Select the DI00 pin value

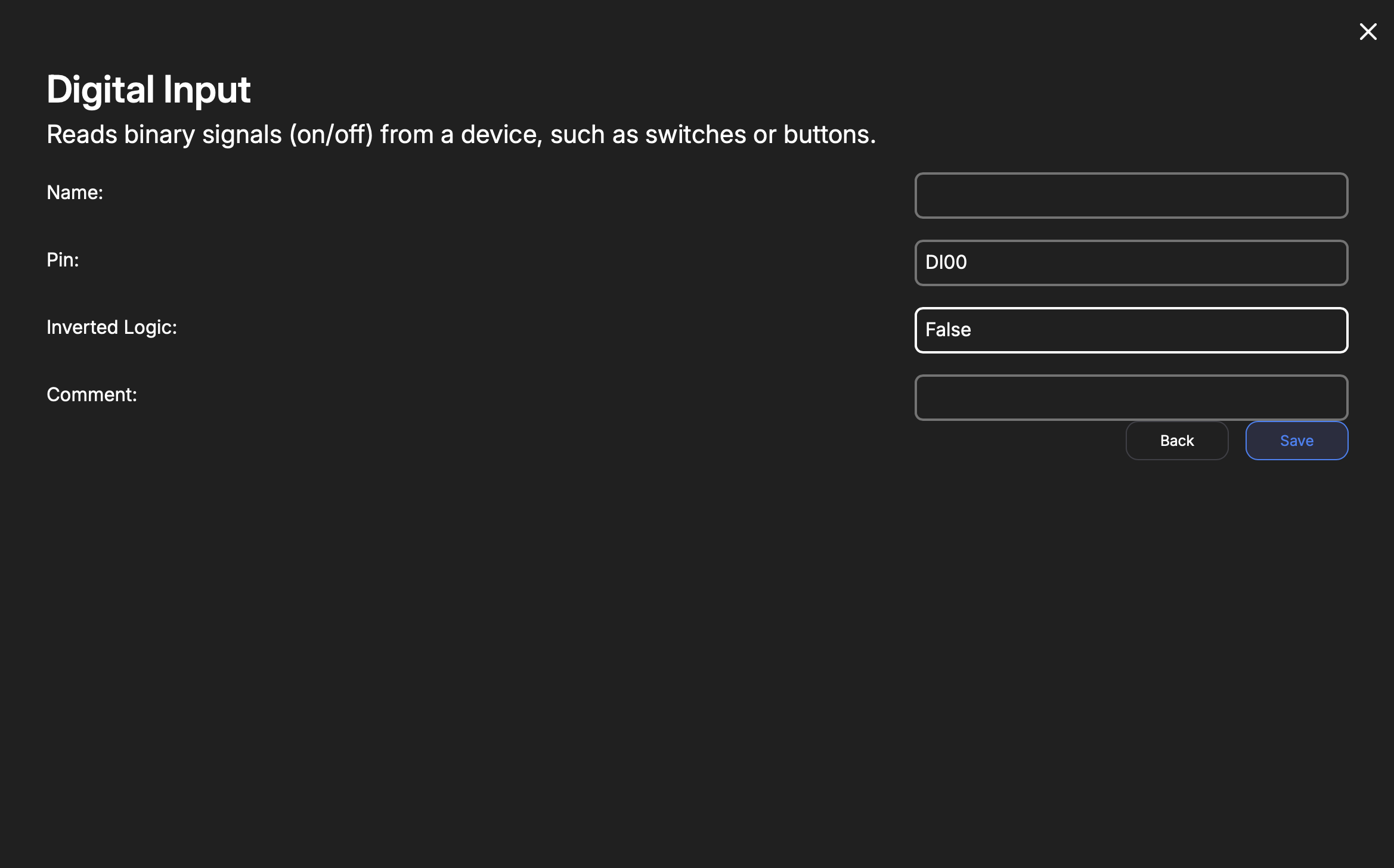tap(946, 262)
